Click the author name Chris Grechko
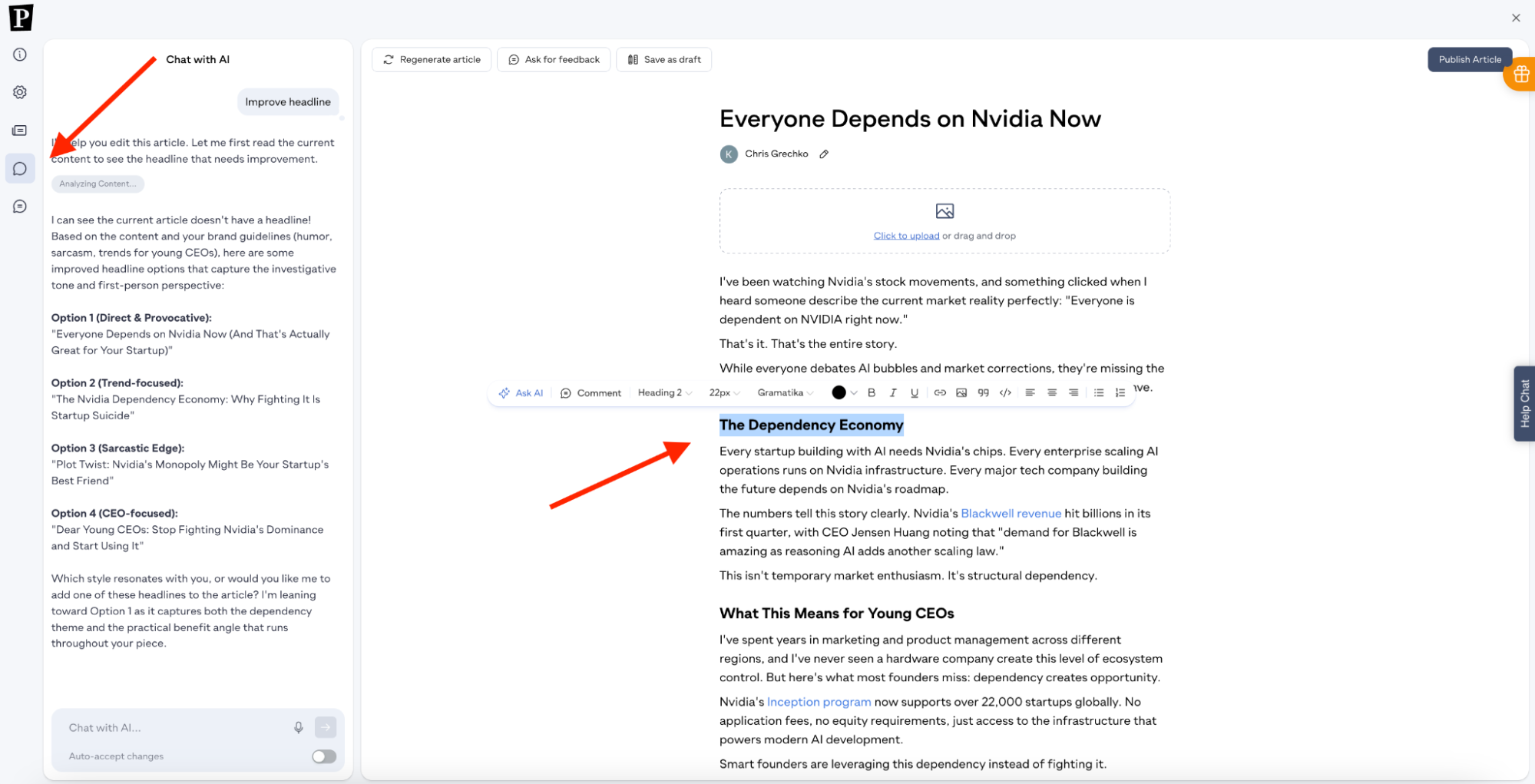The image size is (1535, 784). point(776,154)
